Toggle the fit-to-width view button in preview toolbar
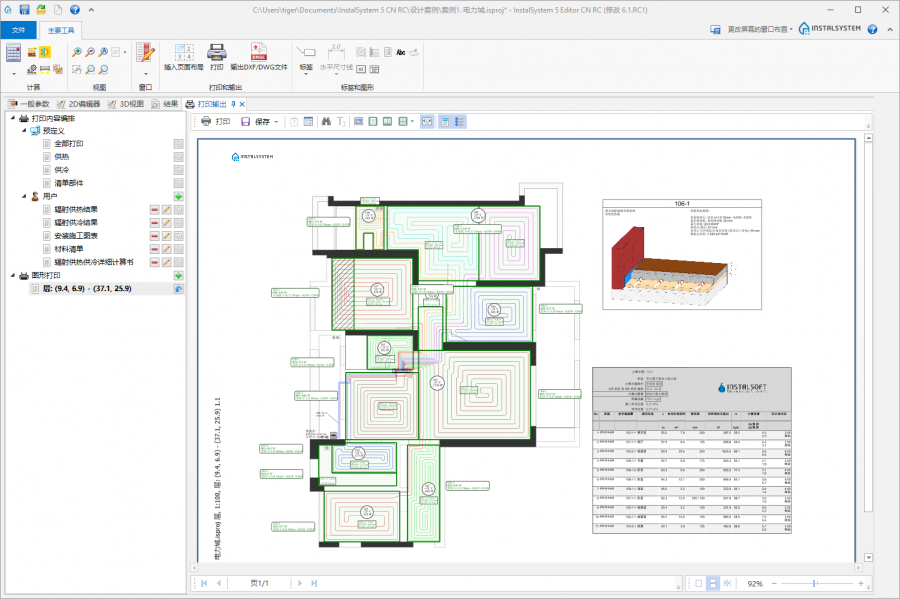The height and width of the screenshot is (599, 900). pyautogui.click(x=427, y=121)
